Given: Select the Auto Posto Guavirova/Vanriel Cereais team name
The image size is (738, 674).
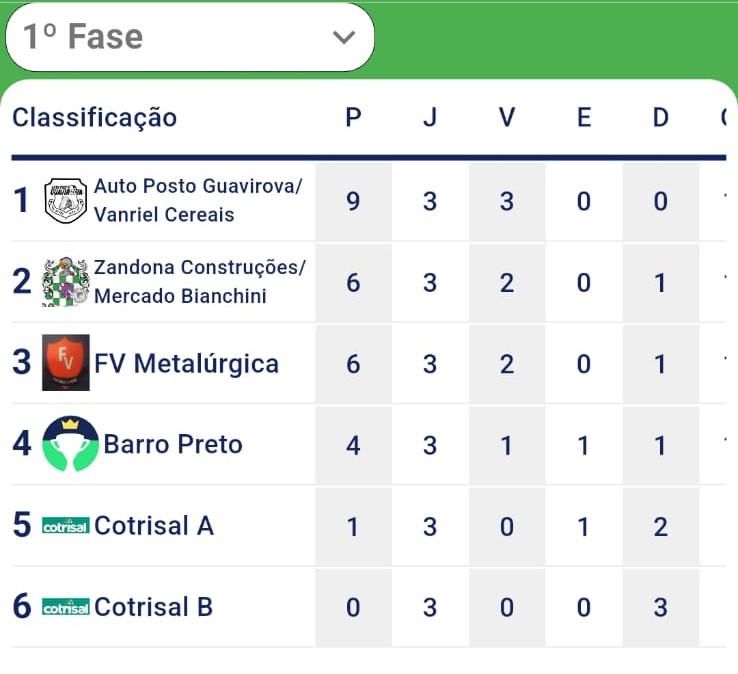Looking at the screenshot, I should pos(198,201).
